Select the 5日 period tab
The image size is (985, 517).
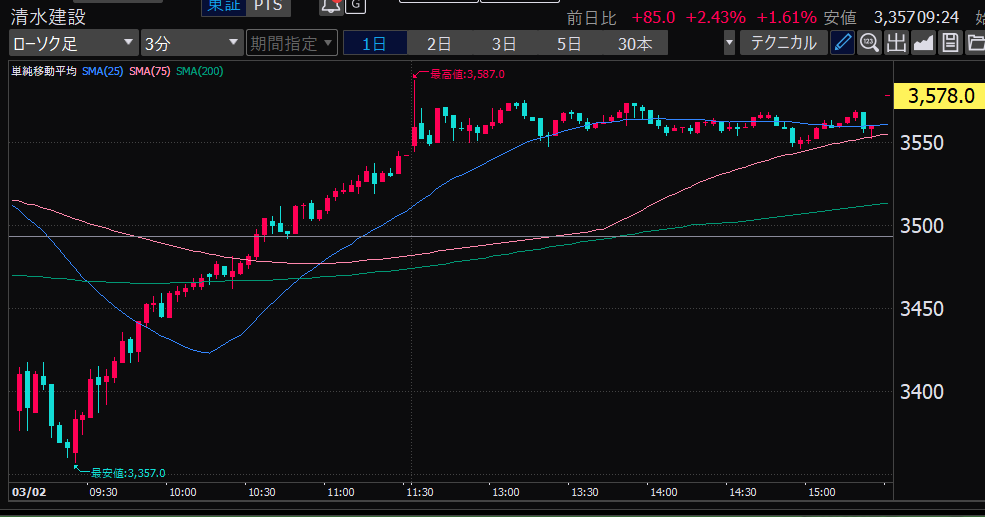pyautogui.click(x=569, y=44)
